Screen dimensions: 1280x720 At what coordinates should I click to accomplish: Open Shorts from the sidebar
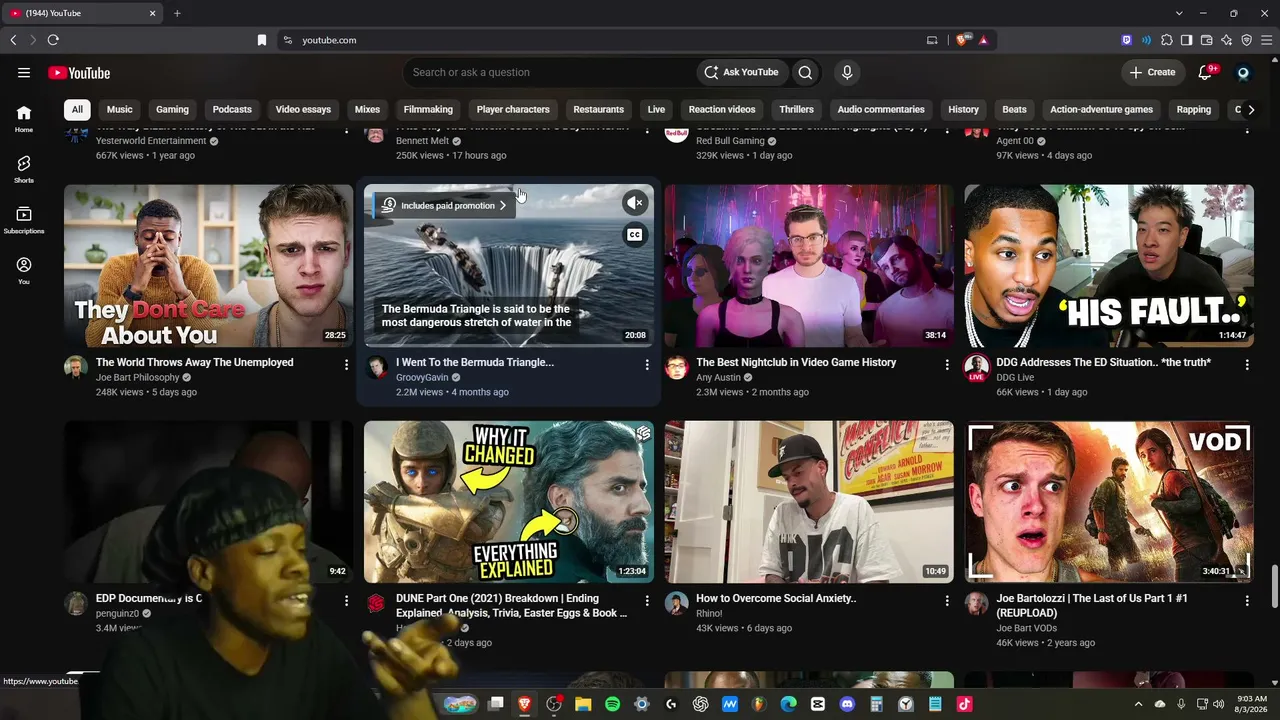(x=24, y=169)
